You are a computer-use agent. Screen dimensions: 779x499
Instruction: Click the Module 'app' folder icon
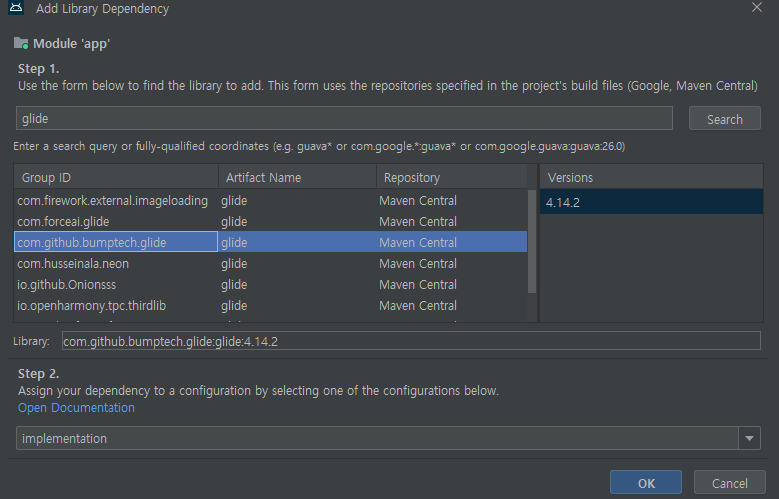(21, 43)
